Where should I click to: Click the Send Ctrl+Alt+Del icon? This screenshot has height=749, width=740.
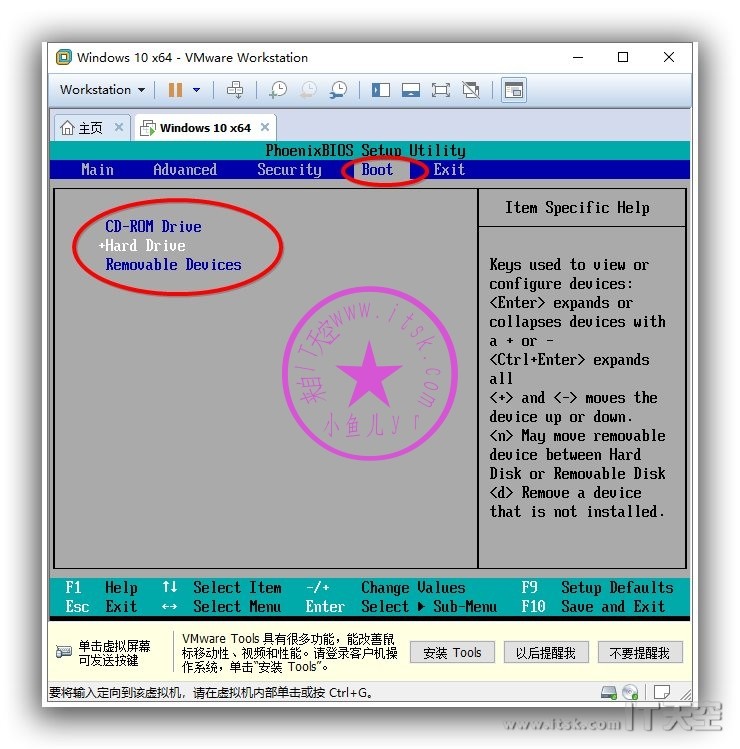click(235, 90)
